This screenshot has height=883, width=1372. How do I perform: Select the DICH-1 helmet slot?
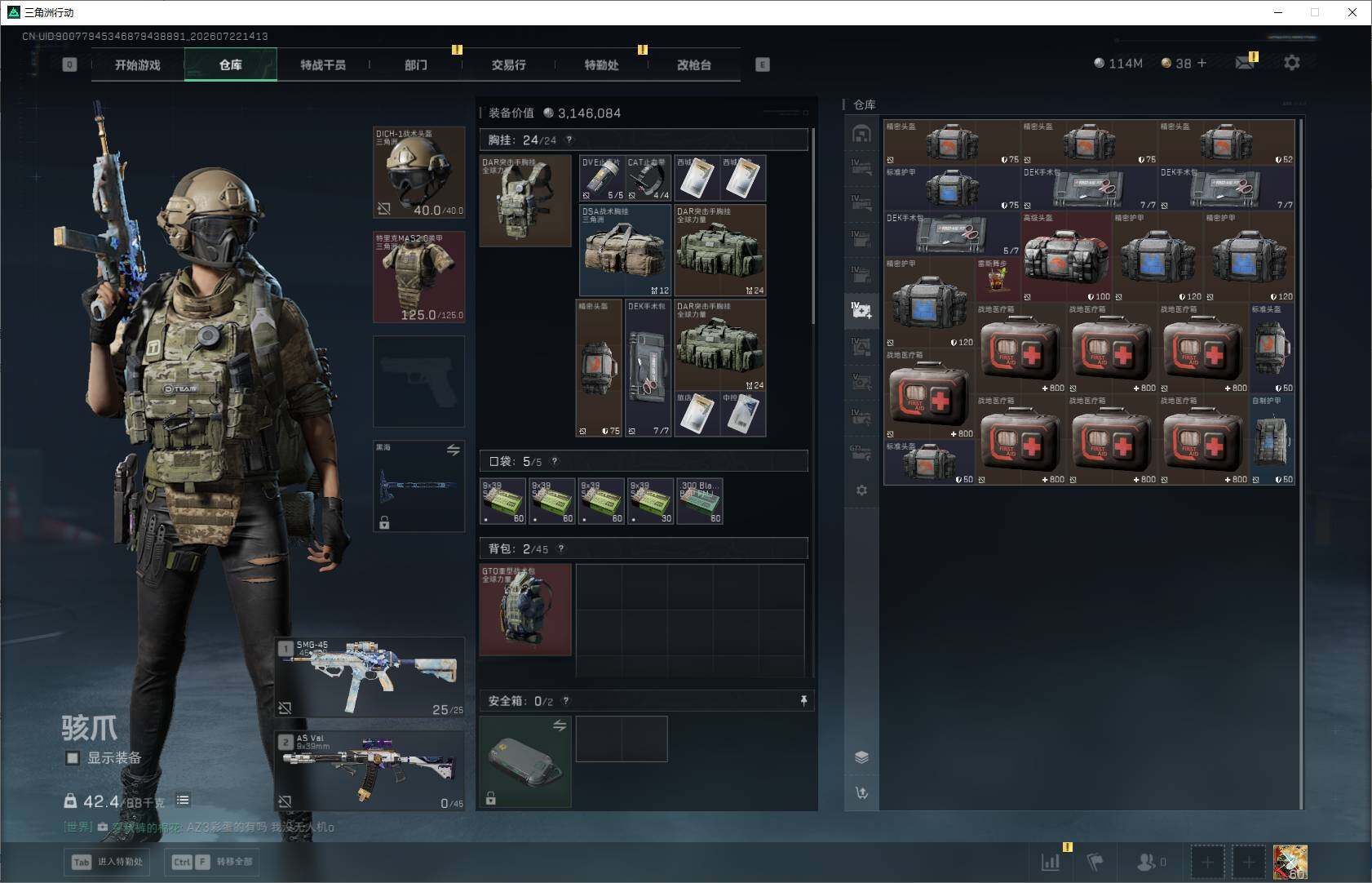(419, 172)
